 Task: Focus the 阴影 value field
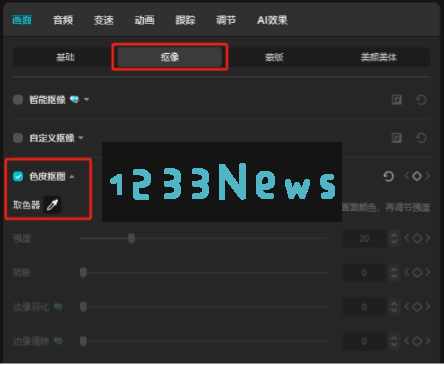tap(364, 273)
